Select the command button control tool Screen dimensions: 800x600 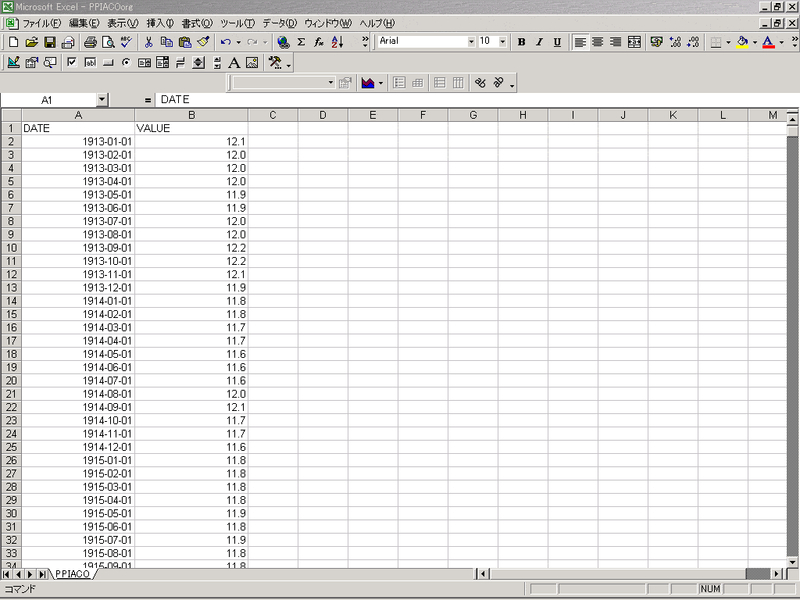pyautogui.click(x=108, y=63)
